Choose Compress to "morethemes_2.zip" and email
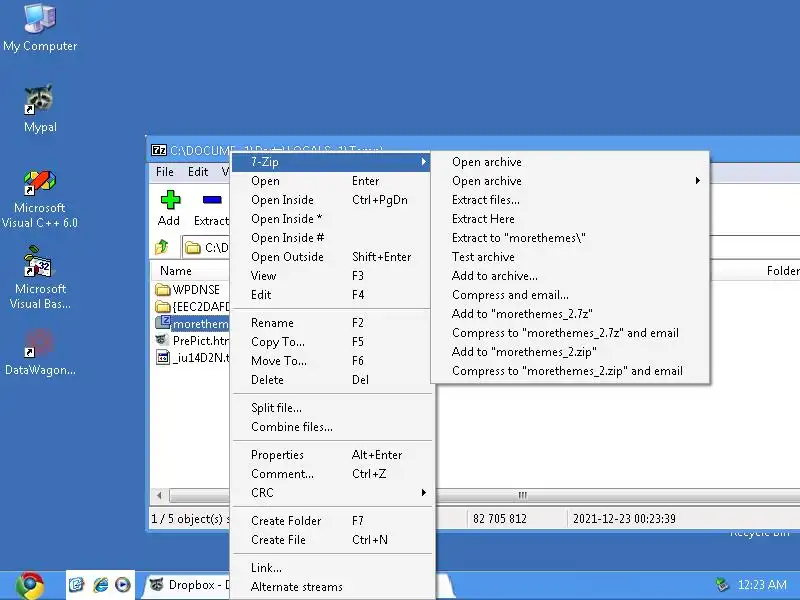Screen dimensions: 800x600 tap(570, 371)
